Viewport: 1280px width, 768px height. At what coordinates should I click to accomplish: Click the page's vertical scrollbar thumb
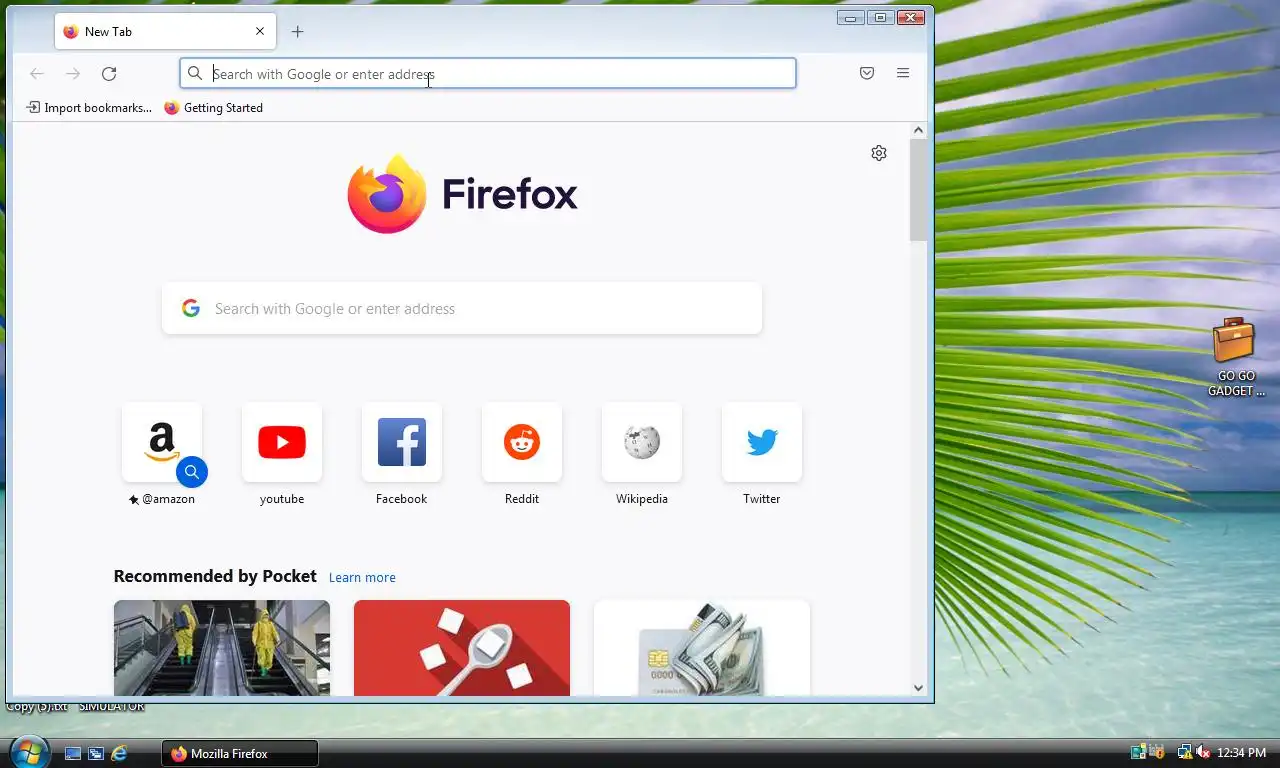coord(918,190)
